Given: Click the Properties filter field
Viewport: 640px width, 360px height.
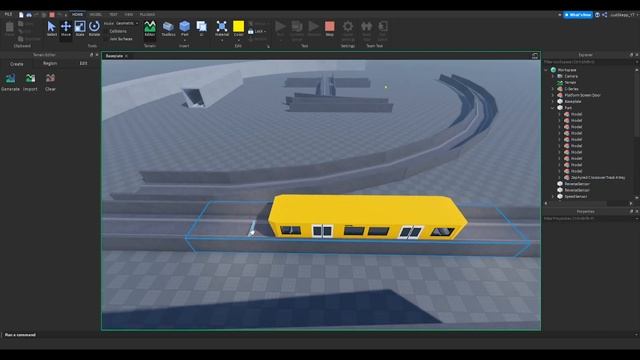Looking at the screenshot, I should coord(588,219).
